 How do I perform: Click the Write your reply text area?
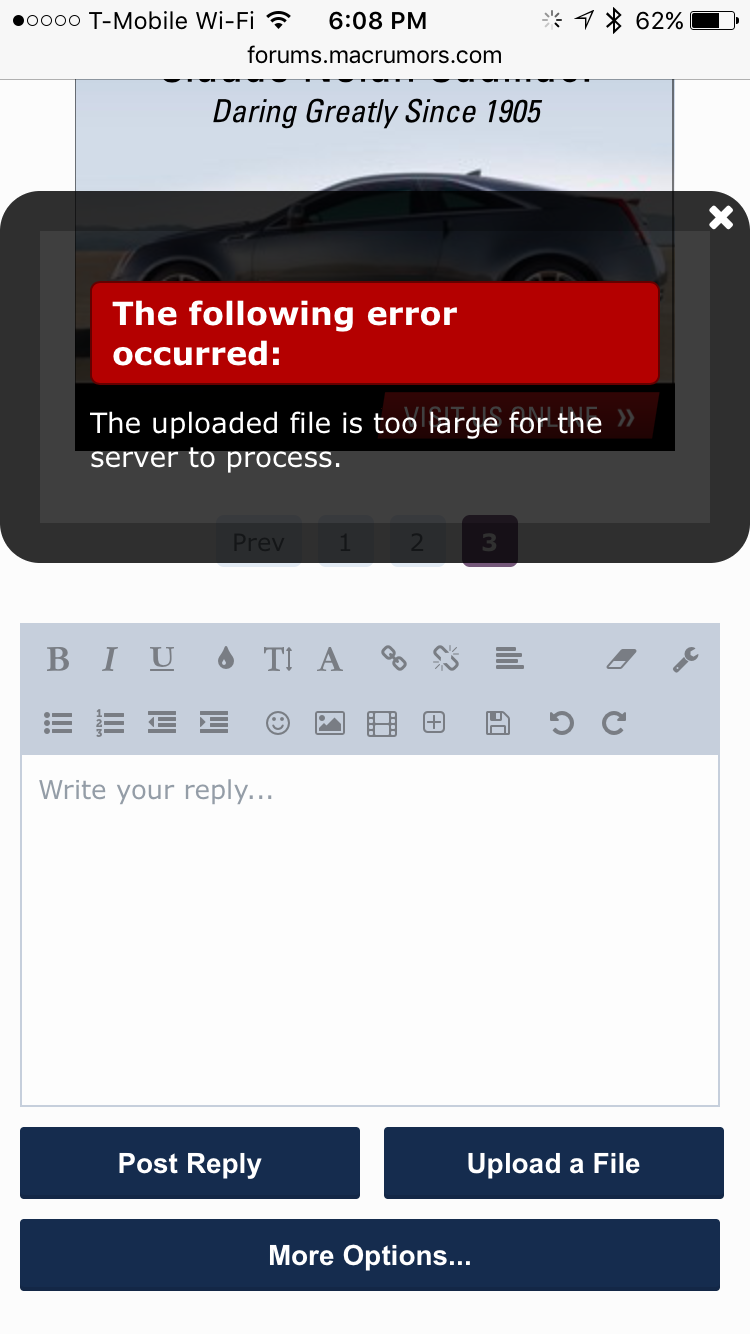(x=370, y=930)
